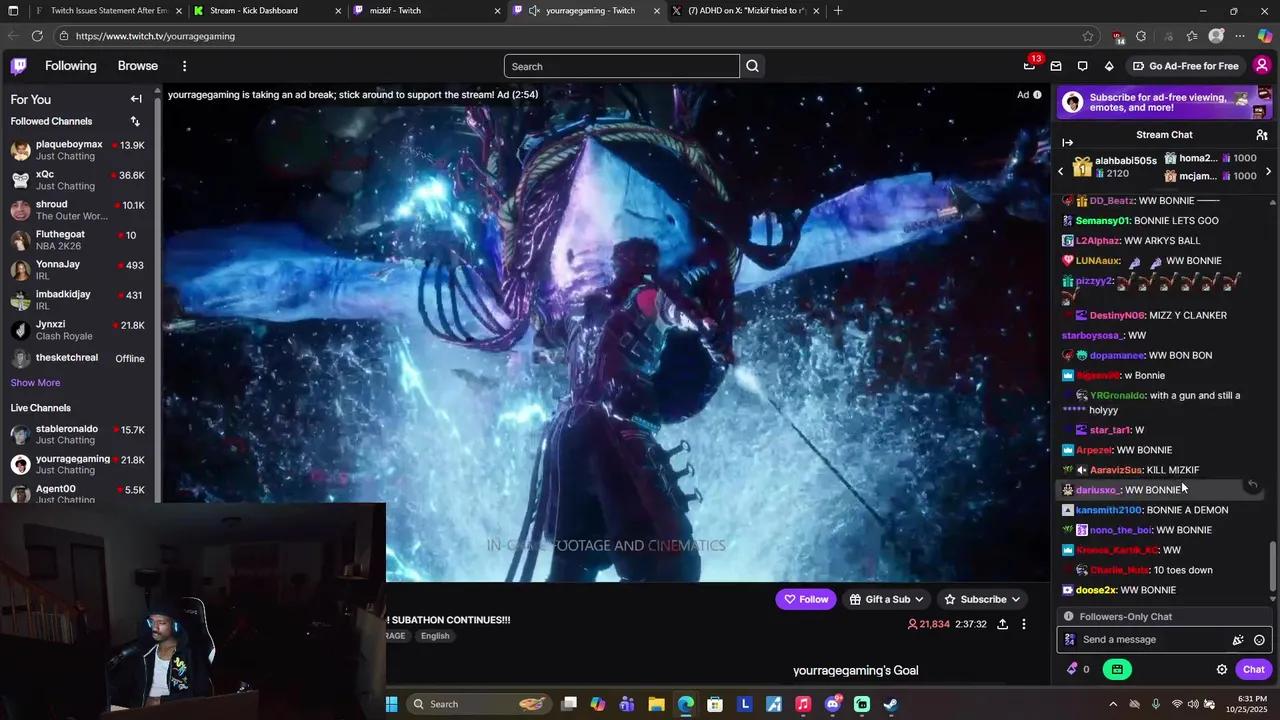
Task: Open the Browse page
Action: pos(138,66)
